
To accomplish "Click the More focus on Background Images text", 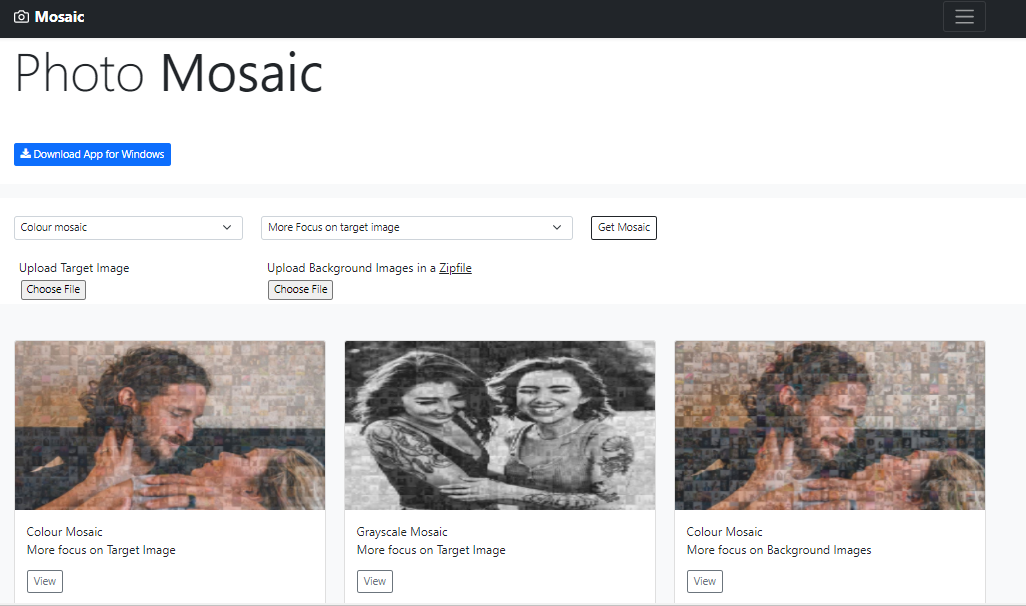I will click(x=779, y=550).
